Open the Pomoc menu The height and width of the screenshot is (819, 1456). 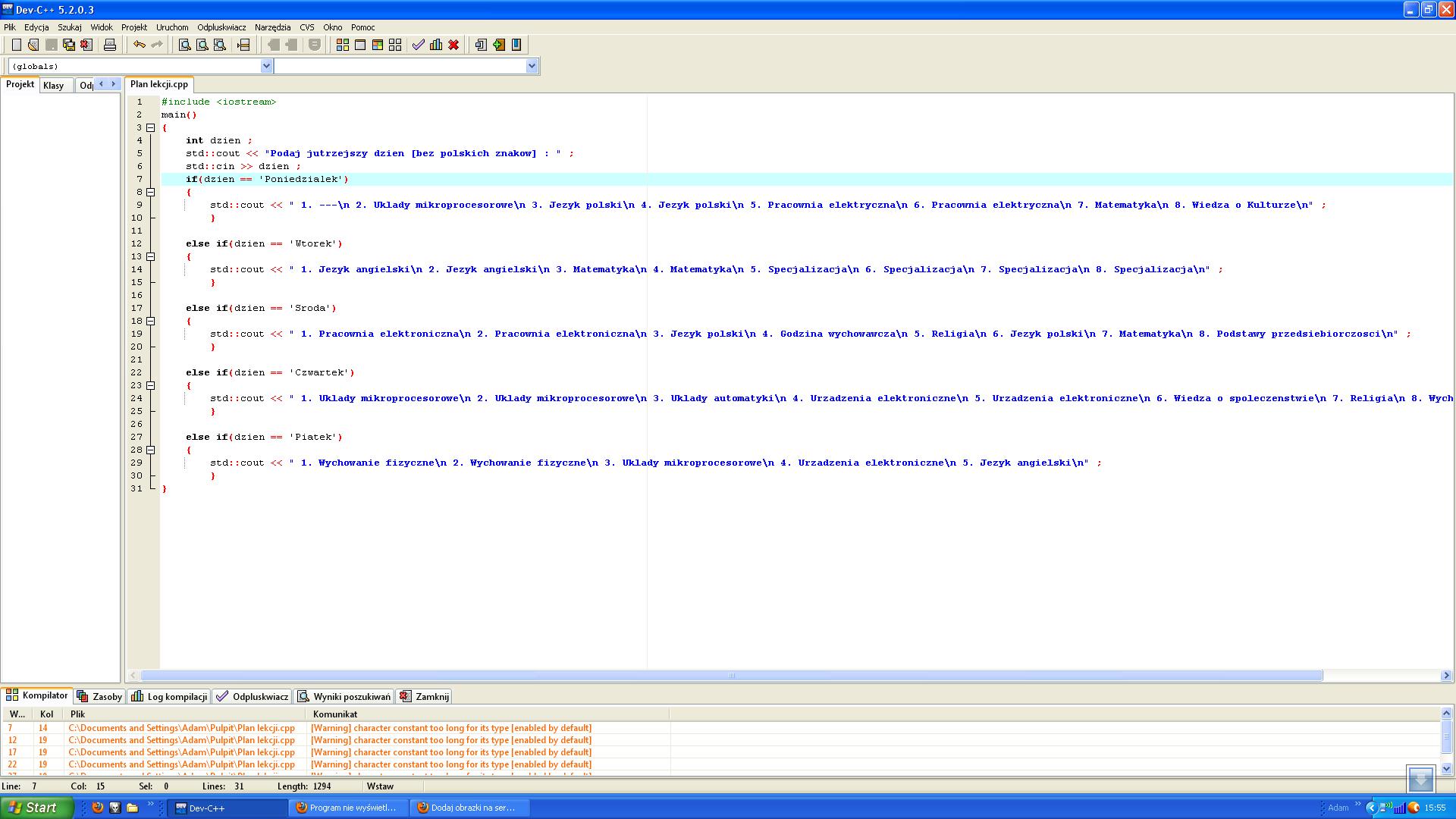[363, 27]
